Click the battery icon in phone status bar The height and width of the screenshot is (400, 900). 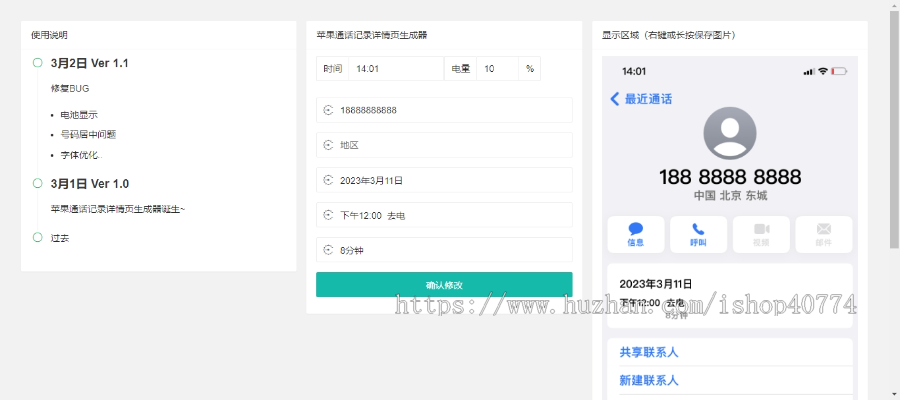(839, 72)
